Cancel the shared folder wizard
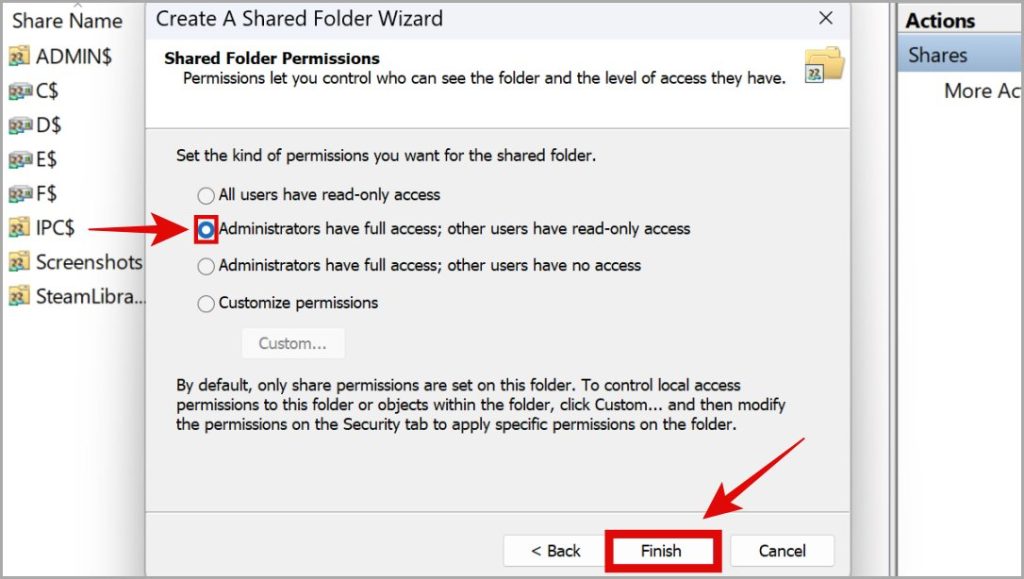The height and width of the screenshot is (579, 1024). click(781, 550)
